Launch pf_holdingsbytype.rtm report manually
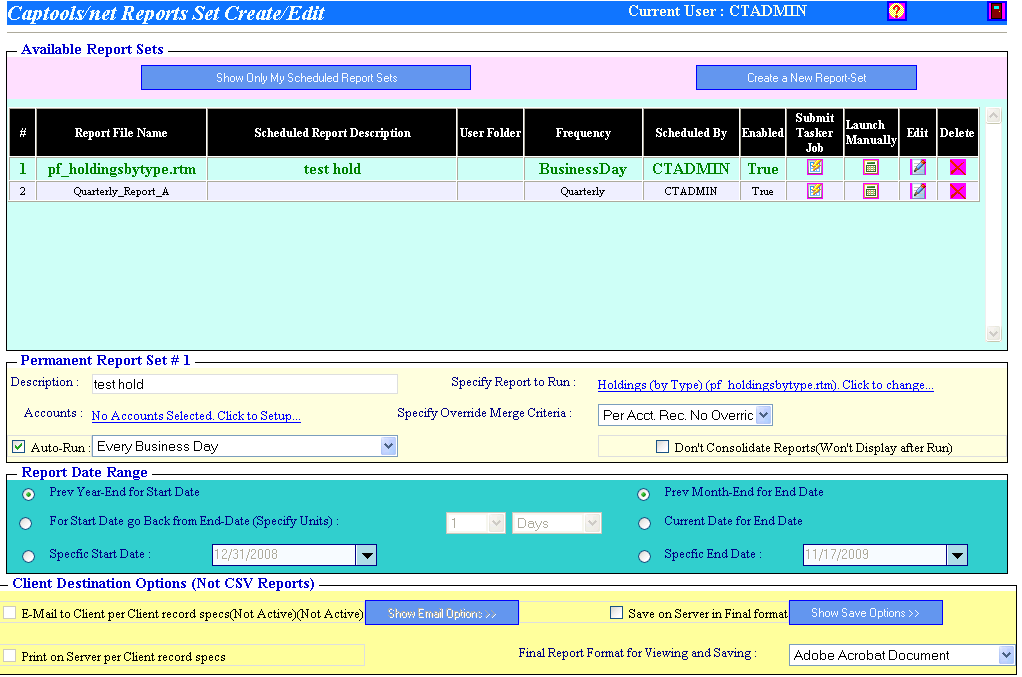 [870, 168]
